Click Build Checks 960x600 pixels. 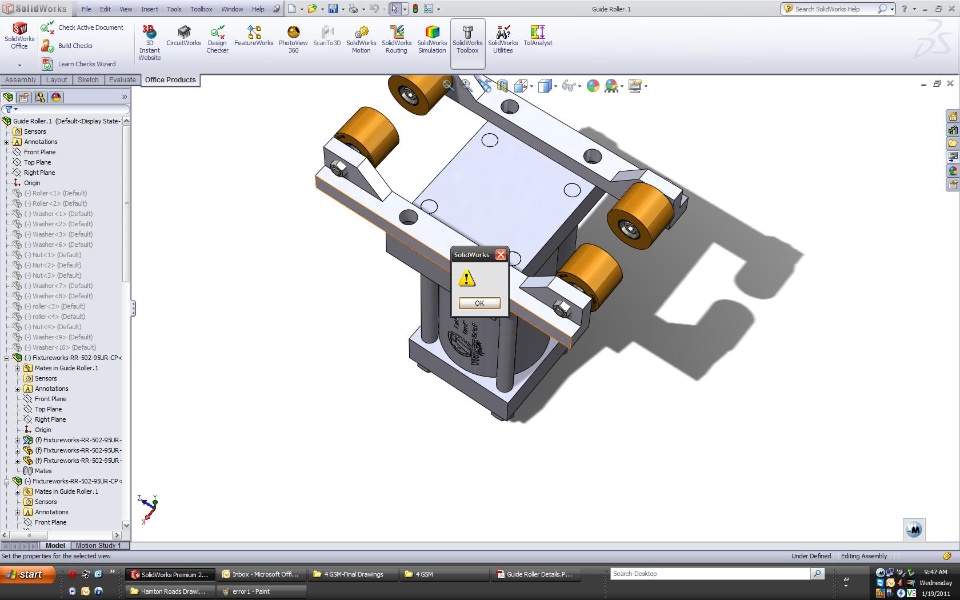[67, 45]
